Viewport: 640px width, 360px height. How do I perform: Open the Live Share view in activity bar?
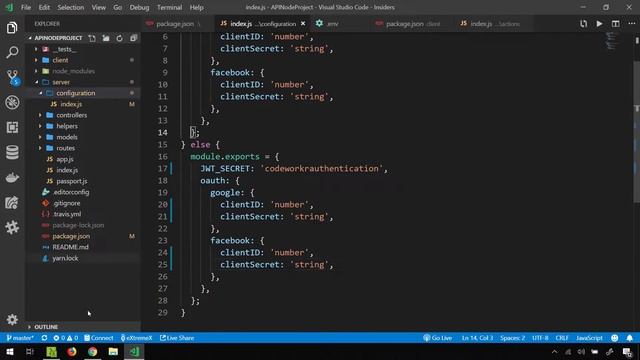[x=12, y=202]
